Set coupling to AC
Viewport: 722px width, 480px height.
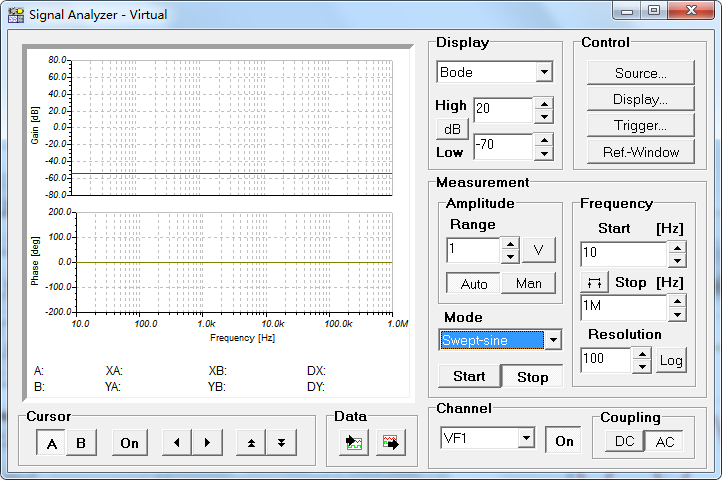664,441
